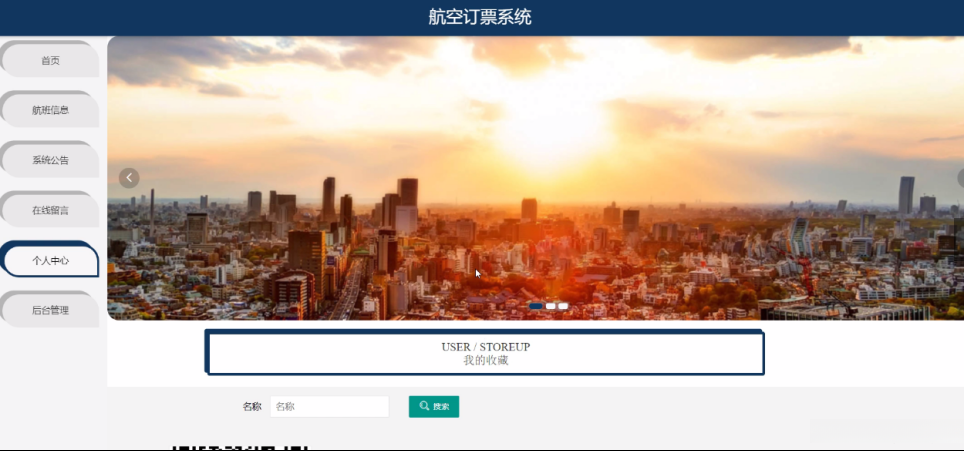Click the 航空订票系统 header title
Viewport: 964px width, 451px height.
[480, 17]
